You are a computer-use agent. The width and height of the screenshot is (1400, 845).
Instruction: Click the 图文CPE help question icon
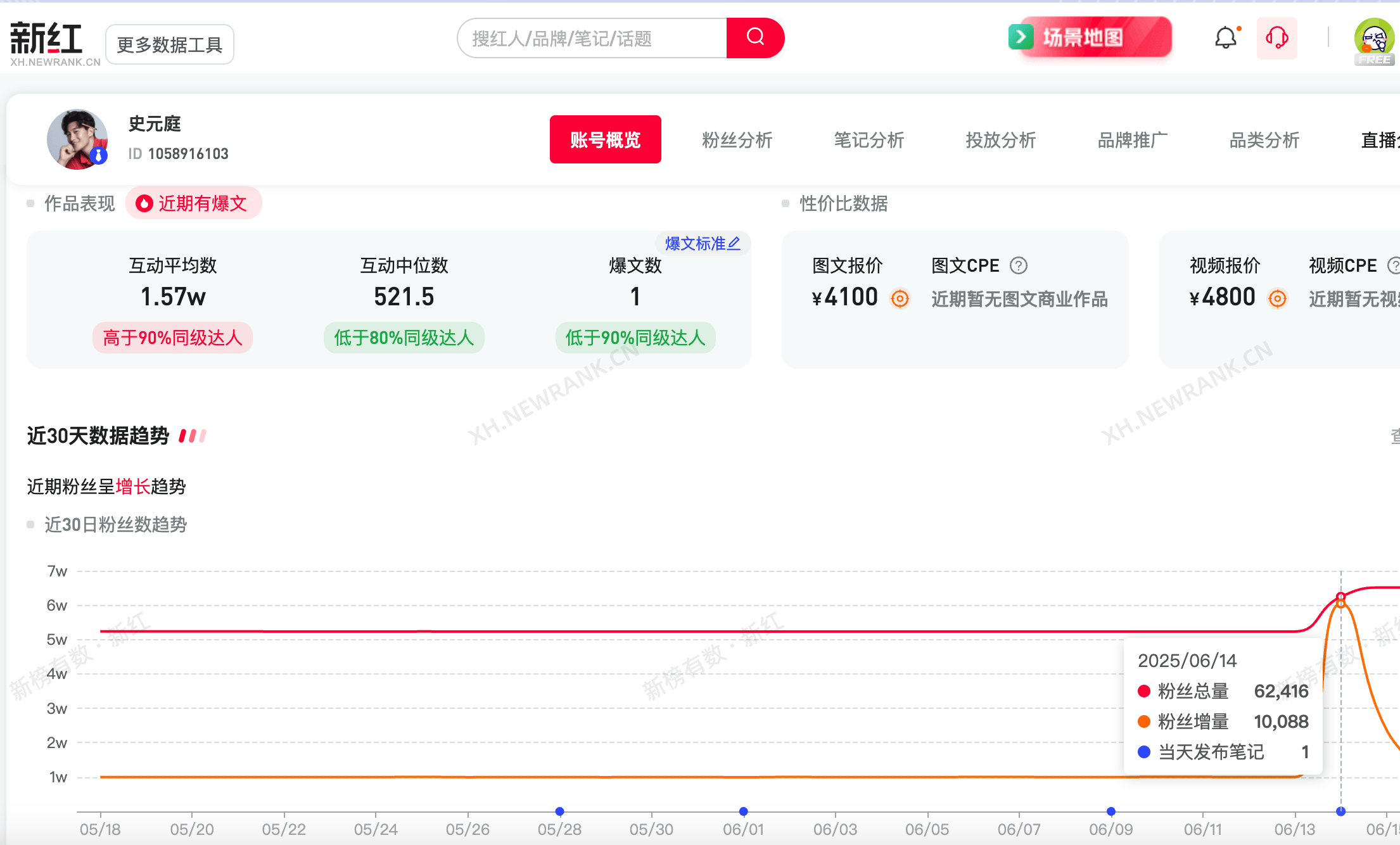pyautogui.click(x=1019, y=265)
